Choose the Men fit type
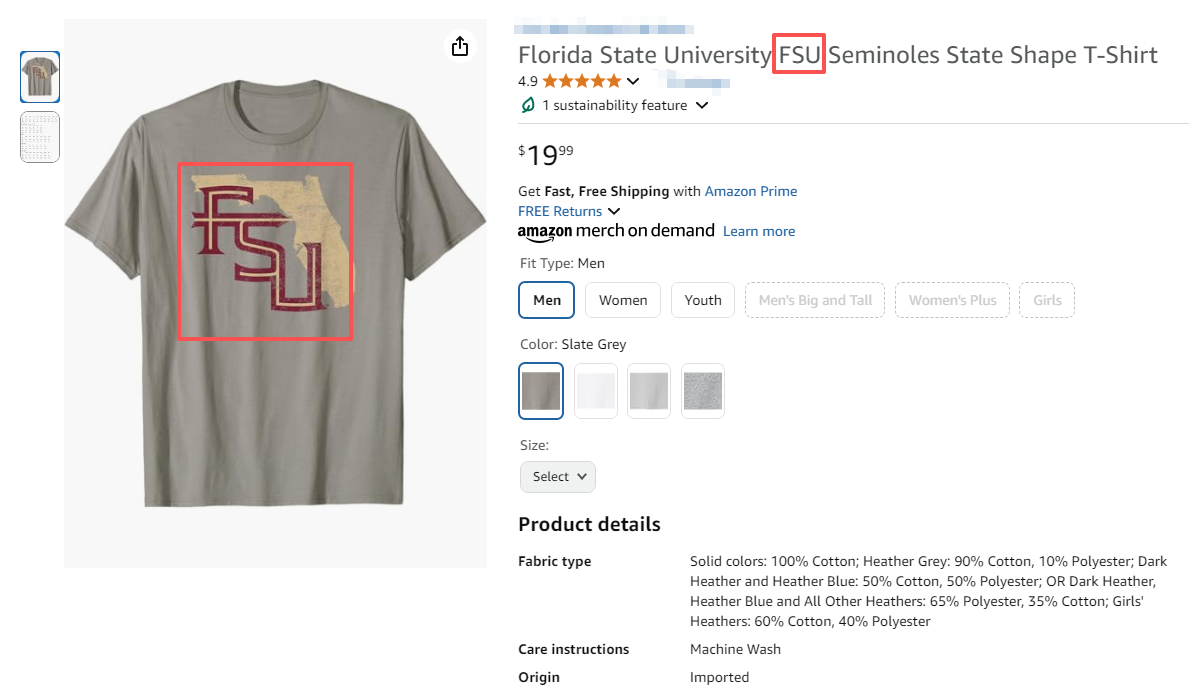 click(547, 300)
